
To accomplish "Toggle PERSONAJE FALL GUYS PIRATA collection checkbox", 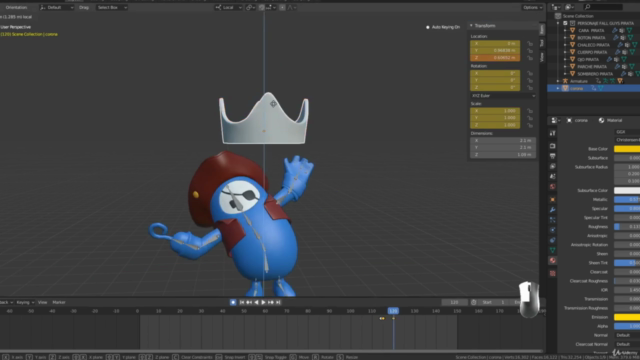I will tap(565, 23).
